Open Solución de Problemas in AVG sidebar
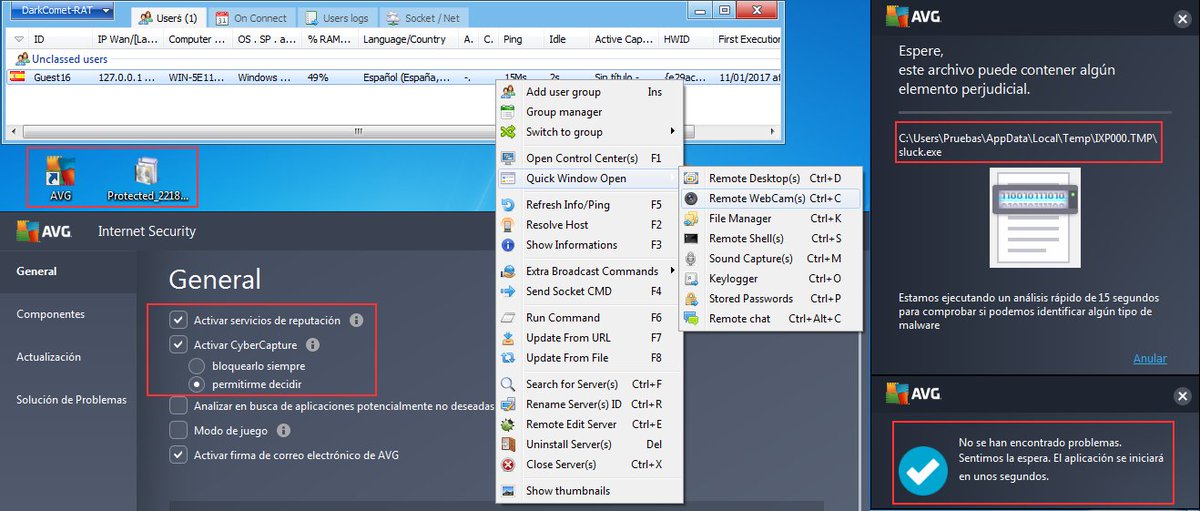1200x511 pixels. [71, 400]
